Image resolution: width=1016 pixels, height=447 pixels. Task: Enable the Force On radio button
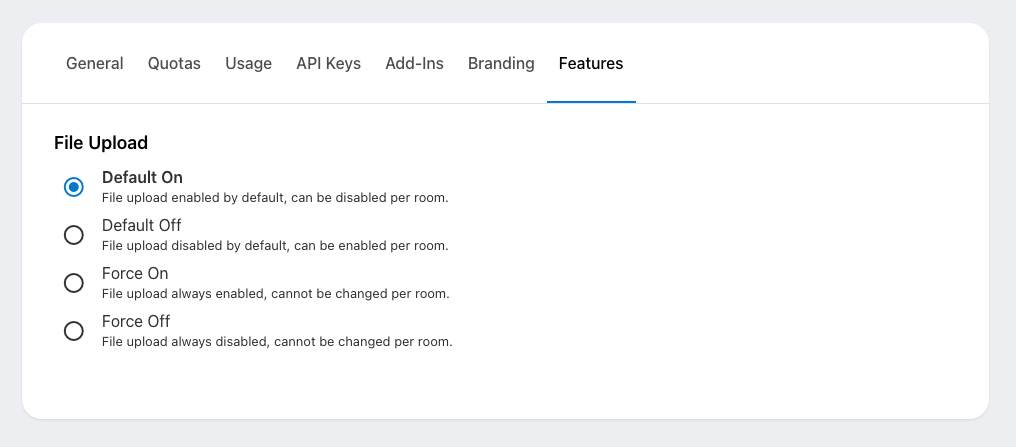click(x=73, y=283)
